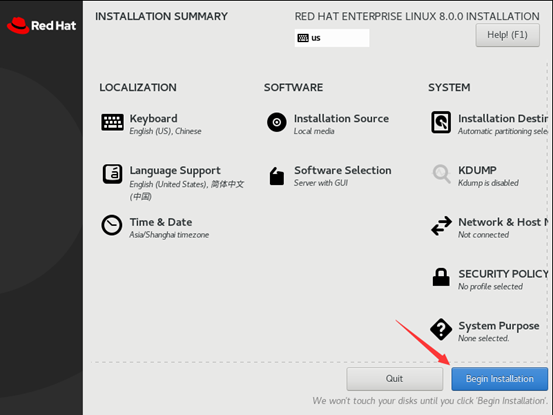
Task: Click the Quit button
Action: pyautogui.click(x=394, y=379)
